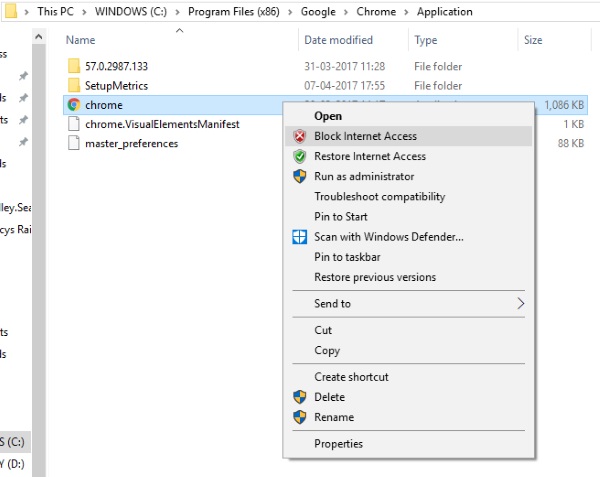Click the red shield Block Internet icon
Screen dimensions: 600x477
click(300, 136)
